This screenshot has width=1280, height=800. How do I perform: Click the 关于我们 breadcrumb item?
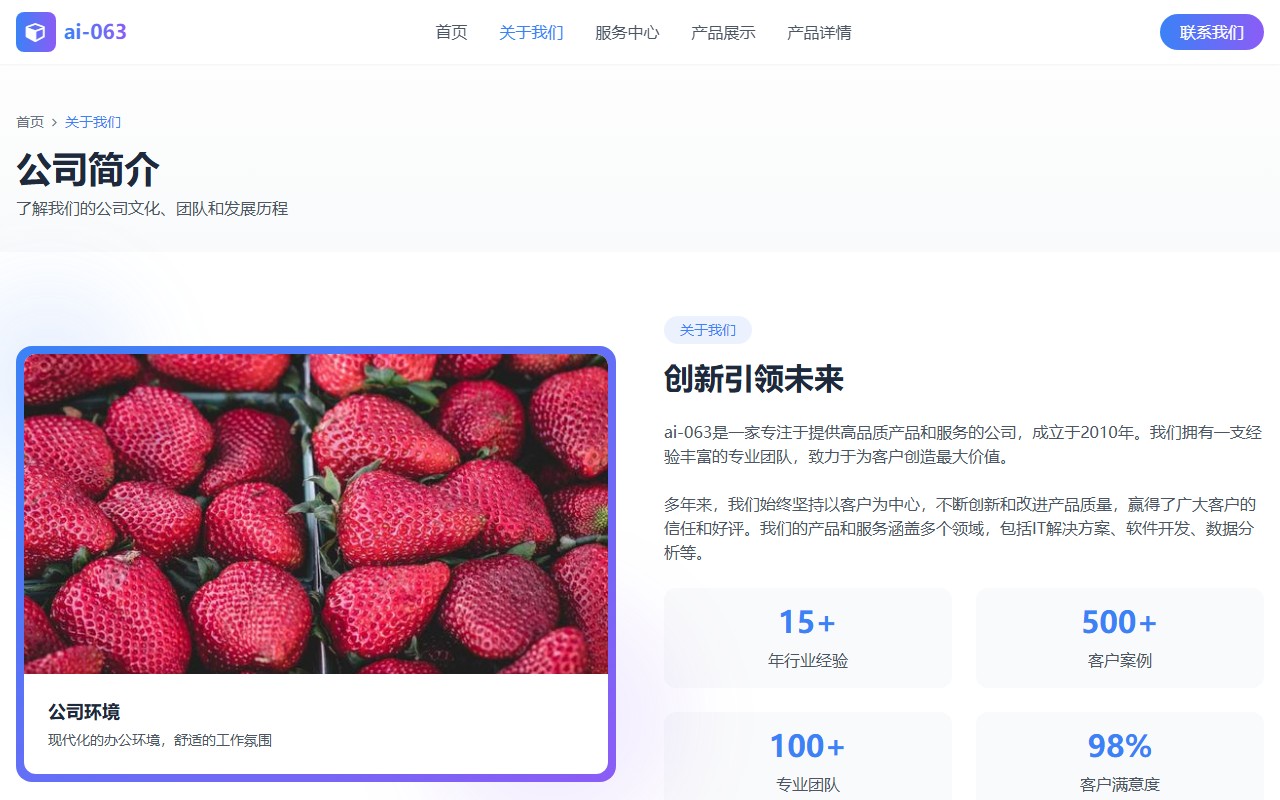(x=93, y=122)
